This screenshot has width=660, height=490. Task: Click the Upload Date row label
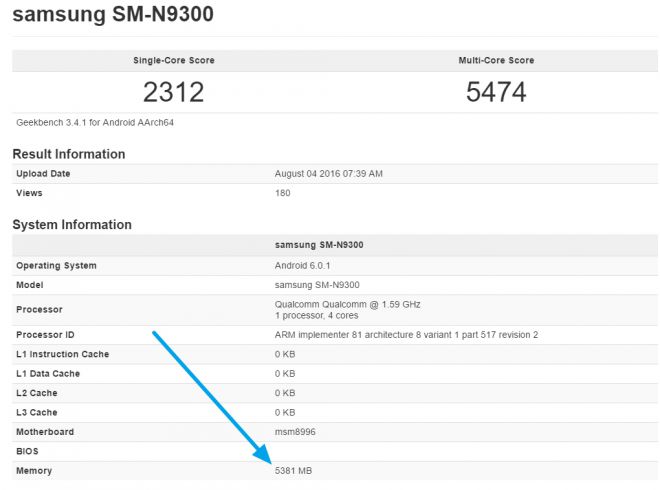click(43, 174)
